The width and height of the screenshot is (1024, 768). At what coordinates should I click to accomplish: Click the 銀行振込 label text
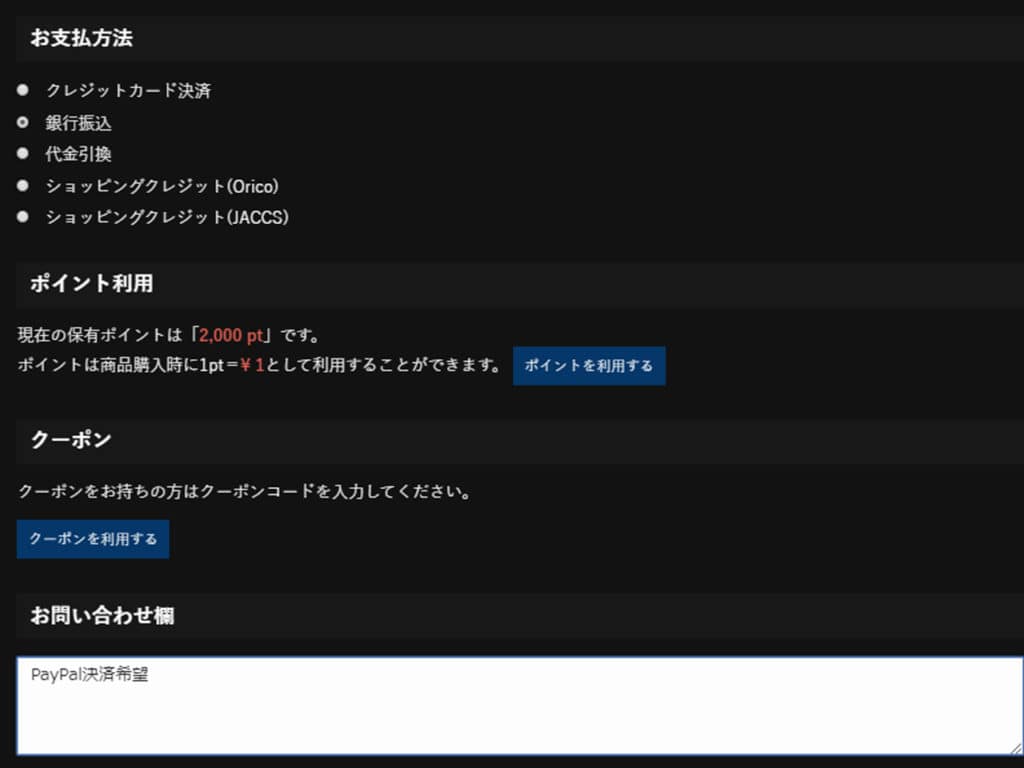(x=79, y=123)
